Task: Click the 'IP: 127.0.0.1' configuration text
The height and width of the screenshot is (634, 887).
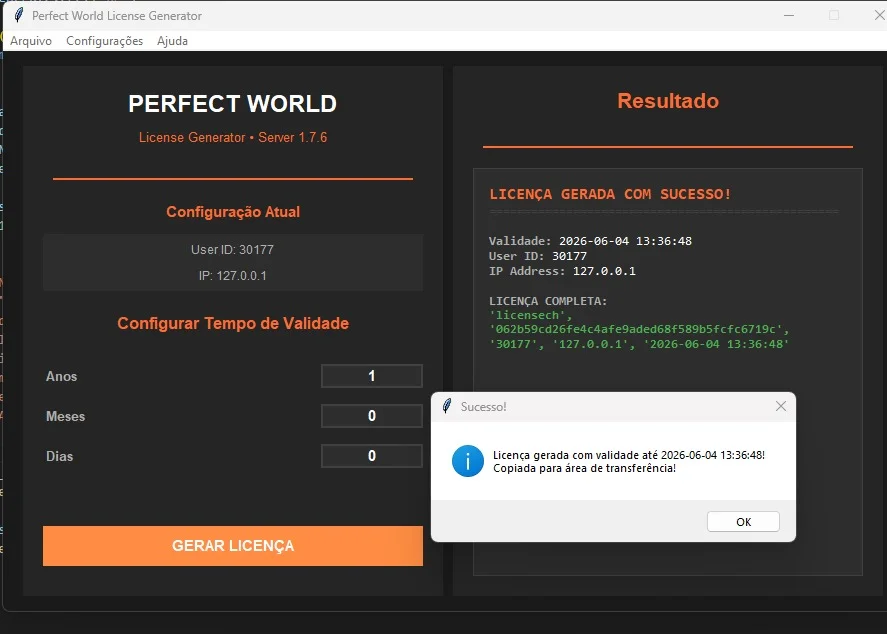Action: click(232, 275)
